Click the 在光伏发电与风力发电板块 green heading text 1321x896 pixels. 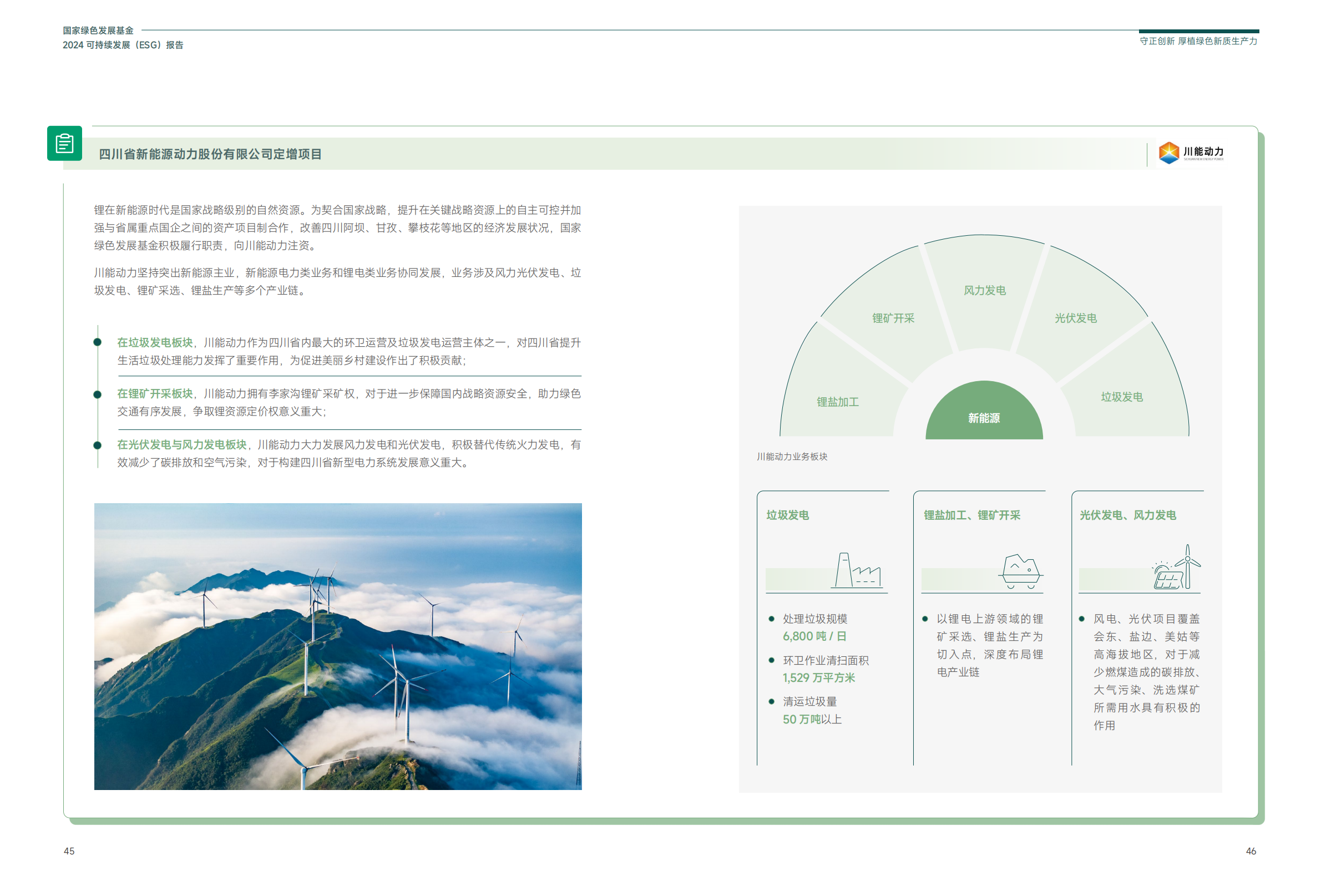182,444
